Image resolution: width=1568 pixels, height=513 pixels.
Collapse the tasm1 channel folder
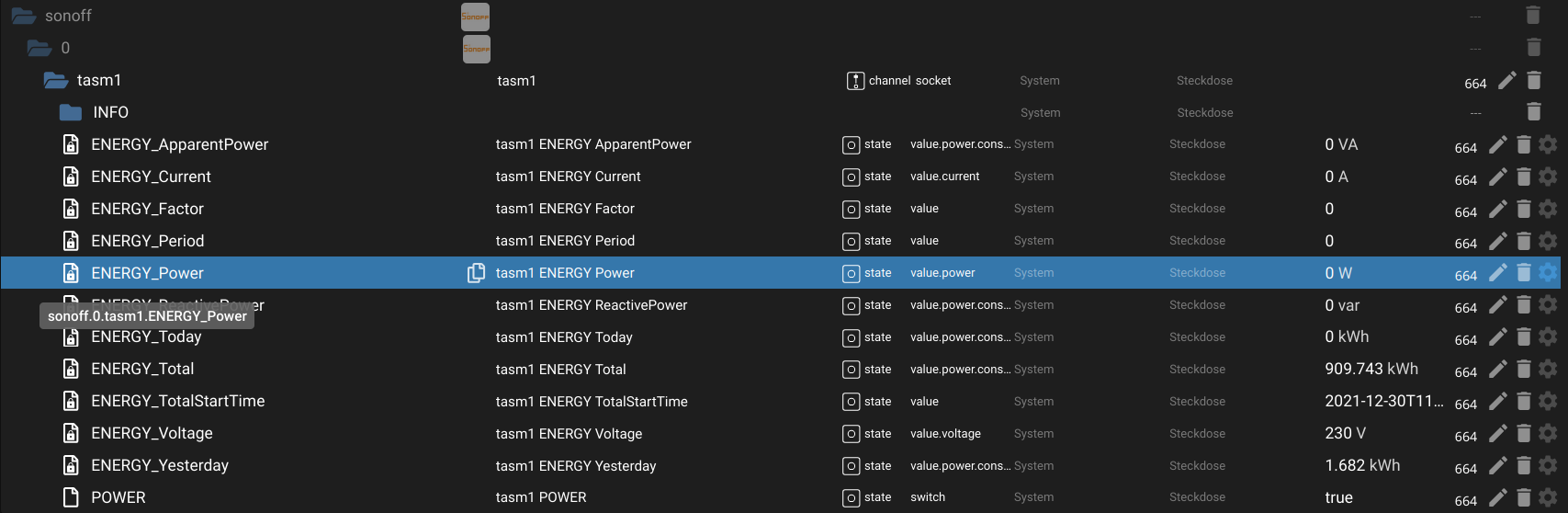click(x=56, y=80)
